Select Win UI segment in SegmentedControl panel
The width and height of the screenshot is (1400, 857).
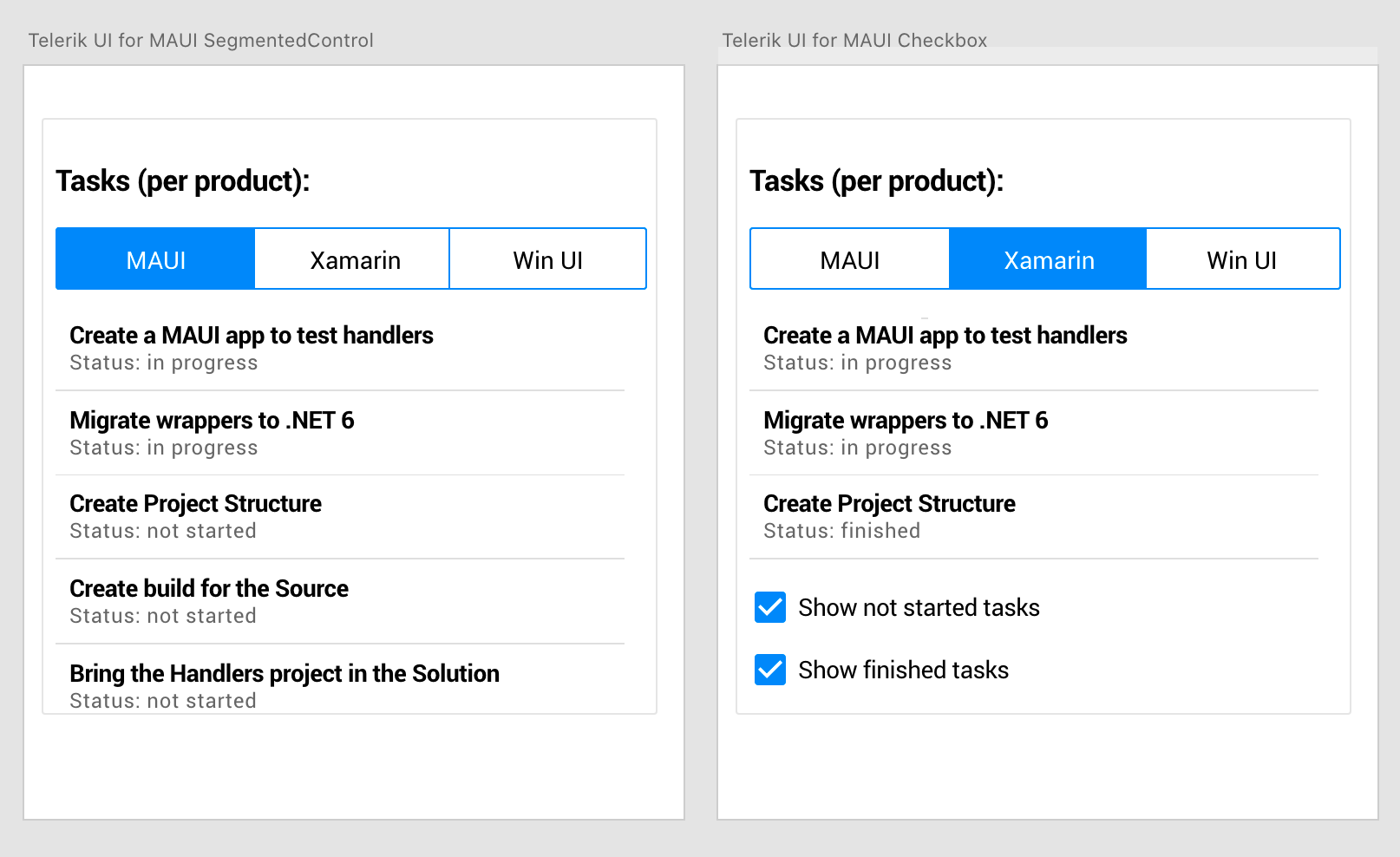tap(548, 259)
